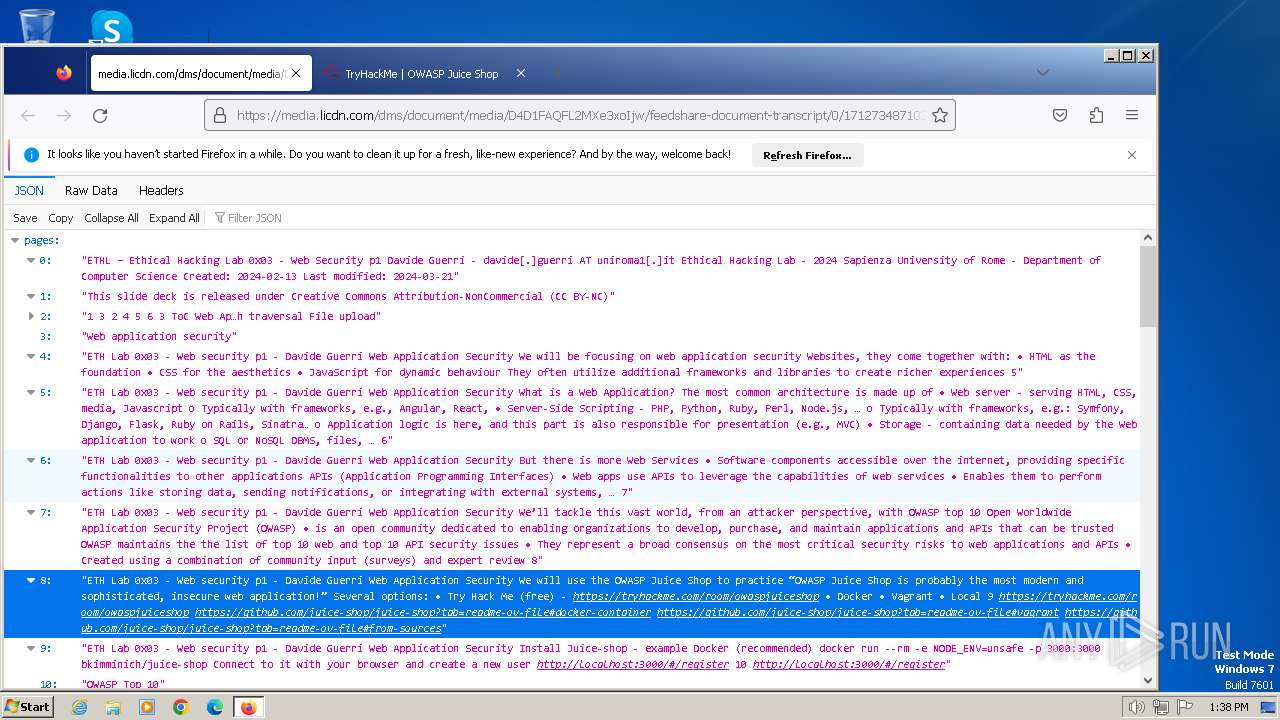The image size is (1280, 720).
Task: Save page to Pocket
Action: click(x=1060, y=115)
